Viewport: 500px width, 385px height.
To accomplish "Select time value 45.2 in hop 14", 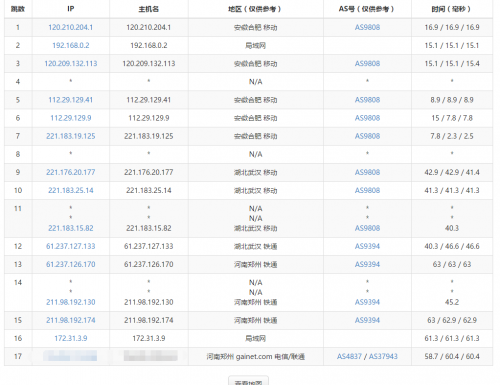I will tap(452, 302).
